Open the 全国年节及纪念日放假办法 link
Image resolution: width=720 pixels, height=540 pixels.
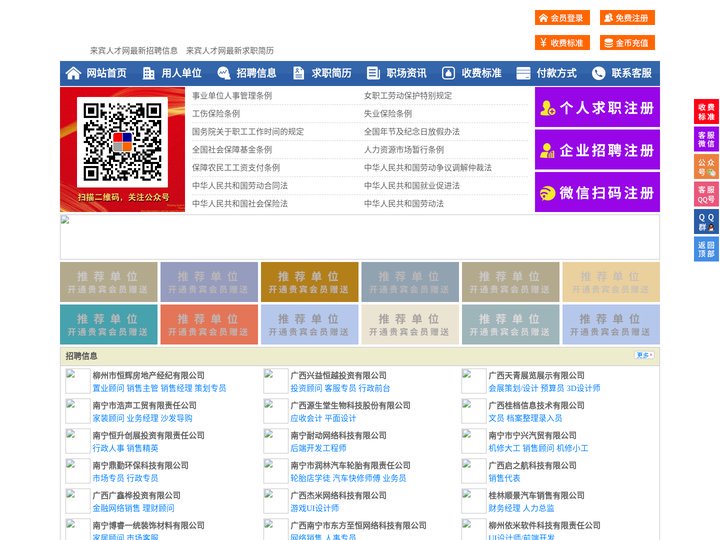point(412,131)
